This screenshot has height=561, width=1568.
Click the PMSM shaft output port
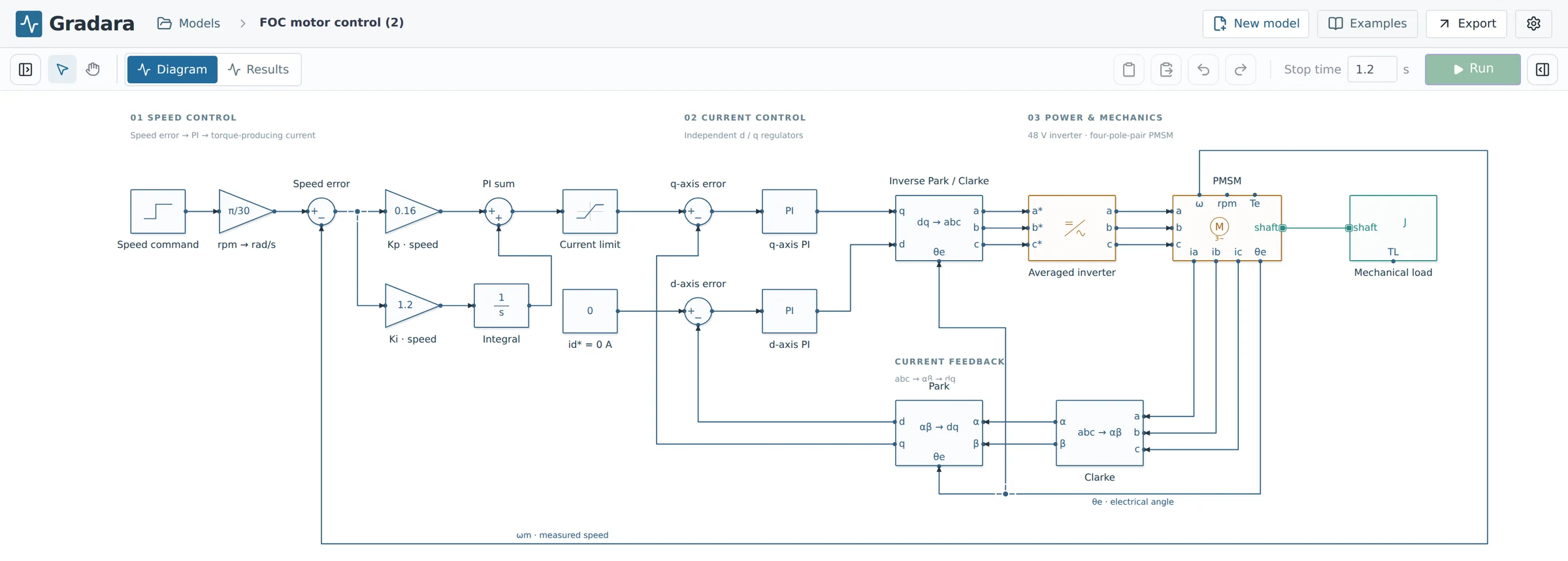coord(1282,228)
